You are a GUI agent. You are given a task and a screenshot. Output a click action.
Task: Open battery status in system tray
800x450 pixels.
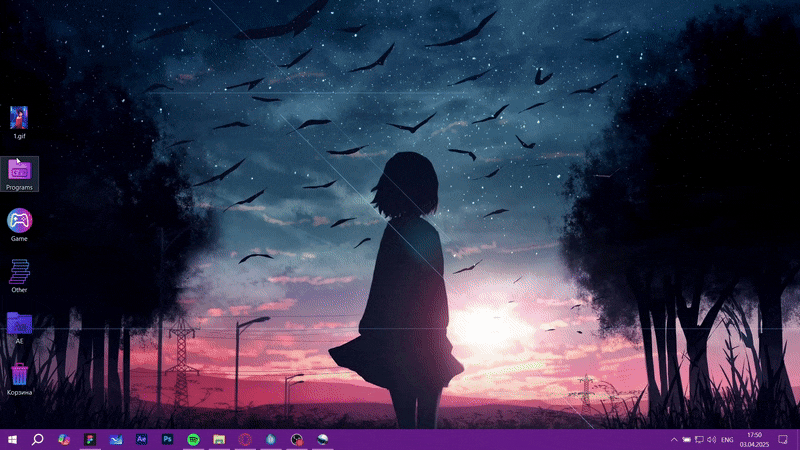pos(687,440)
